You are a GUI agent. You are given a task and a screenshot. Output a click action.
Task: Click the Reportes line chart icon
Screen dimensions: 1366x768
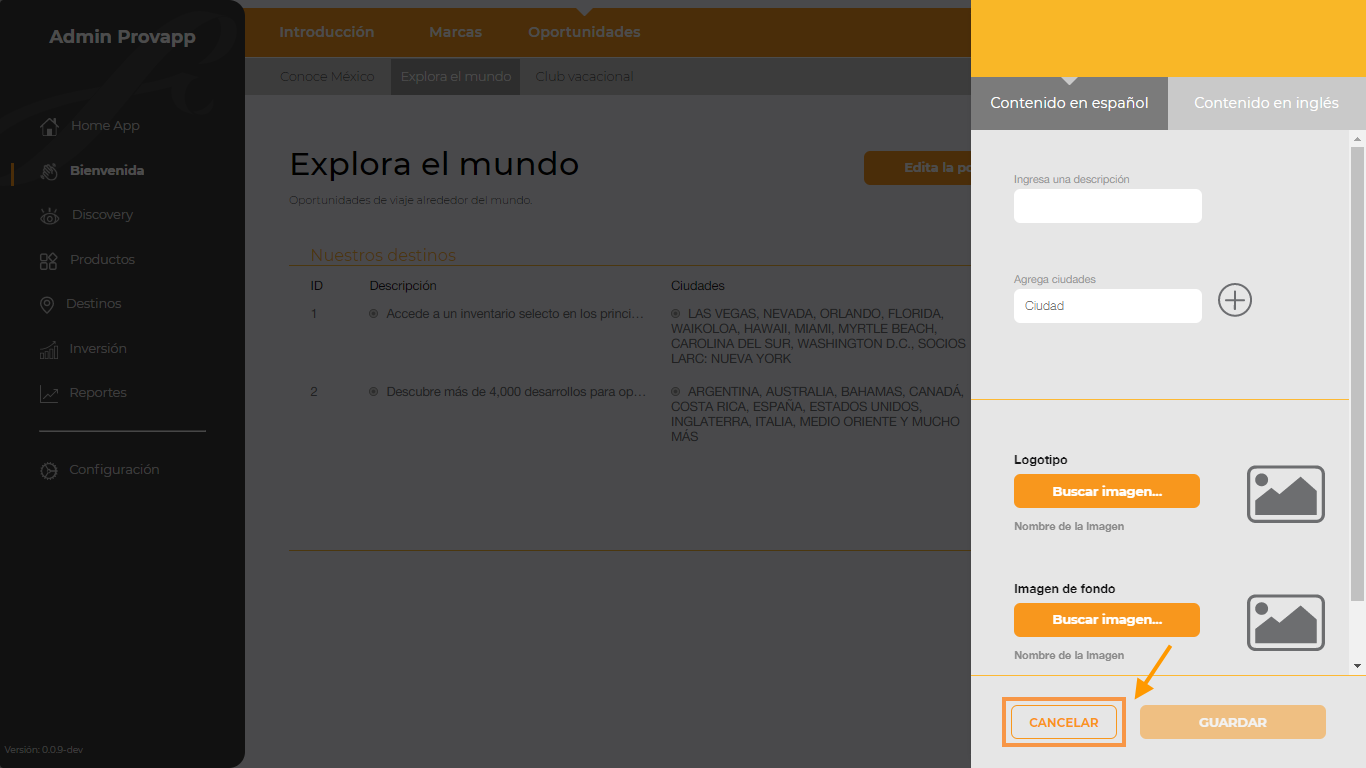coord(49,394)
